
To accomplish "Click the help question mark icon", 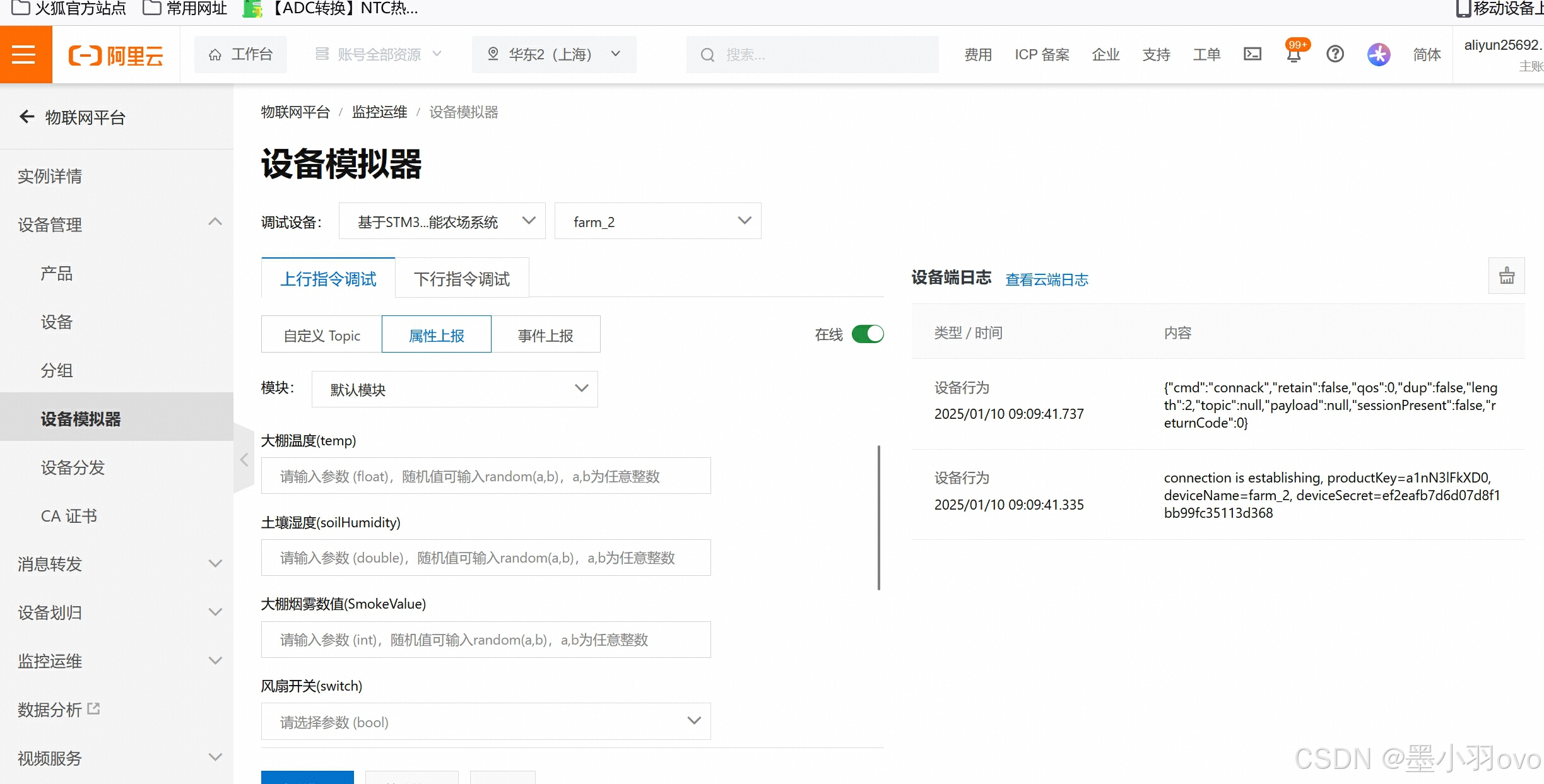I will pos(1335,55).
